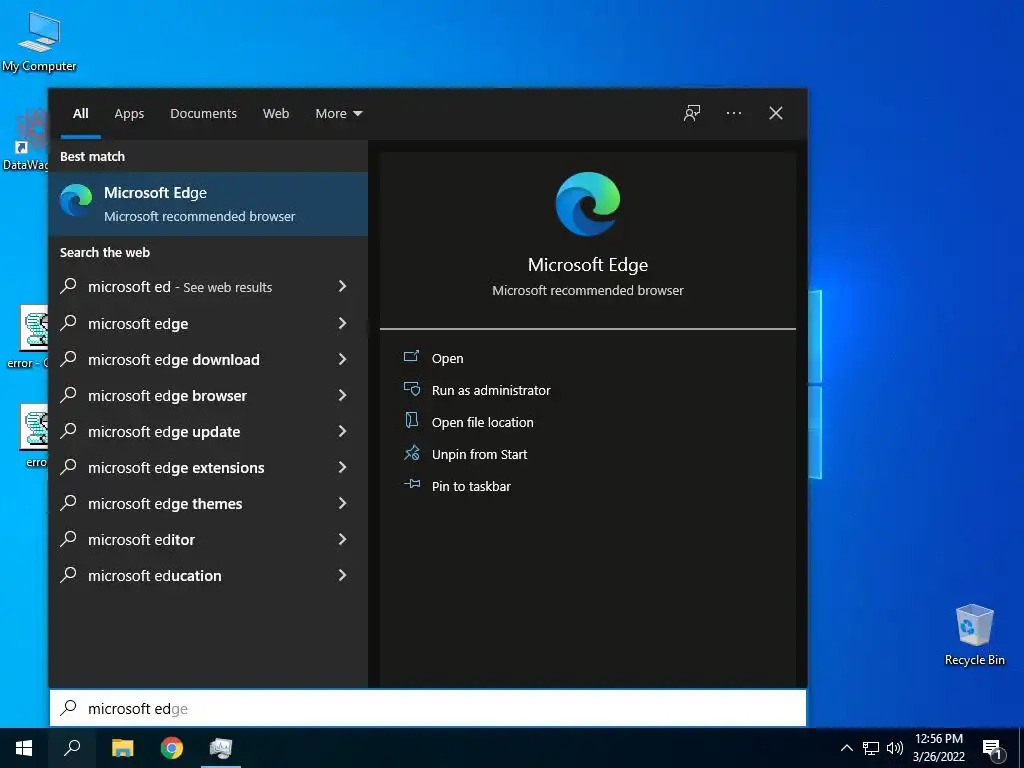Expand arrow for 'microsoft ed - See web results'

pos(342,286)
